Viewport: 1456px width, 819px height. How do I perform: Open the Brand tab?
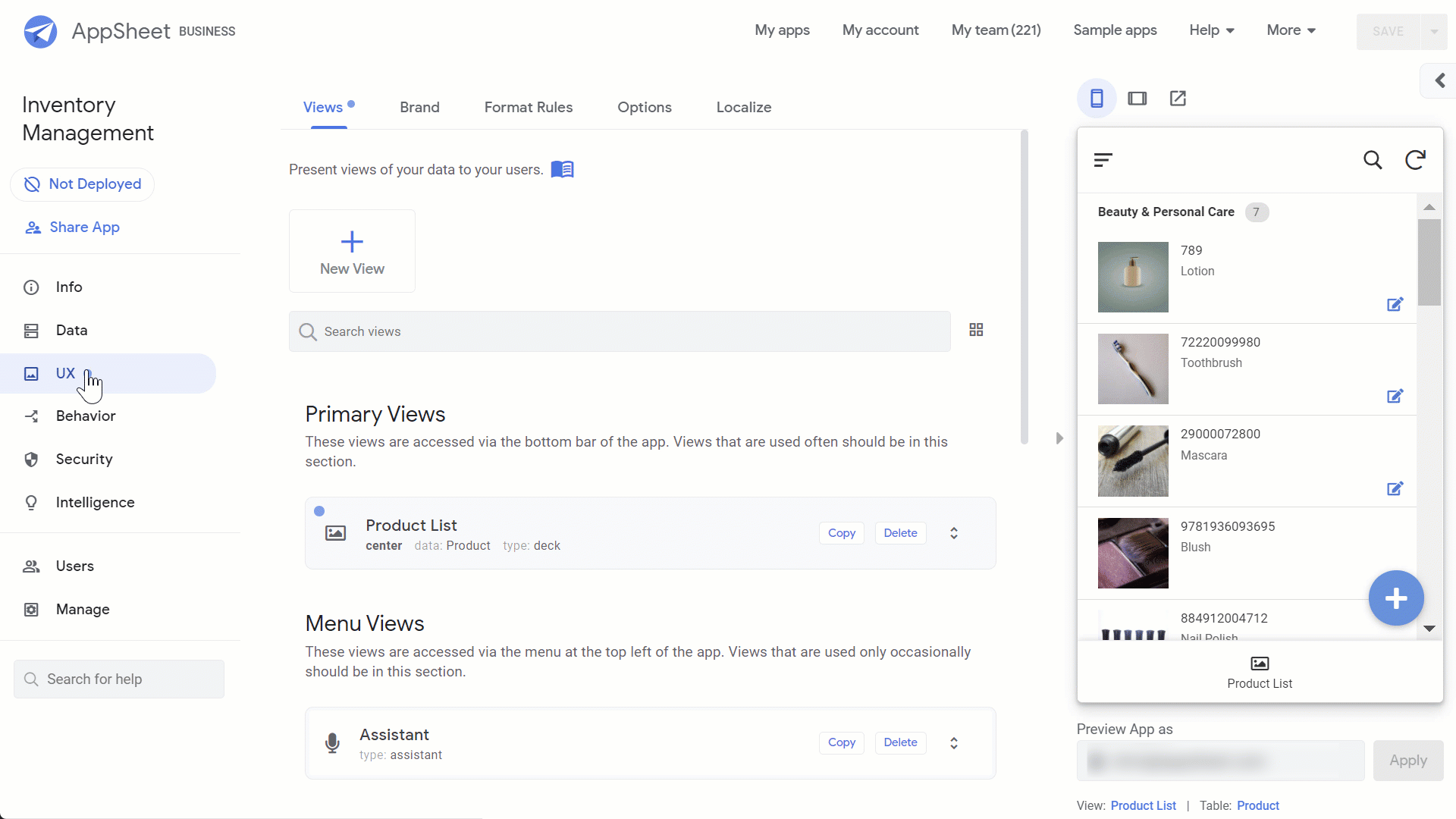tap(420, 107)
